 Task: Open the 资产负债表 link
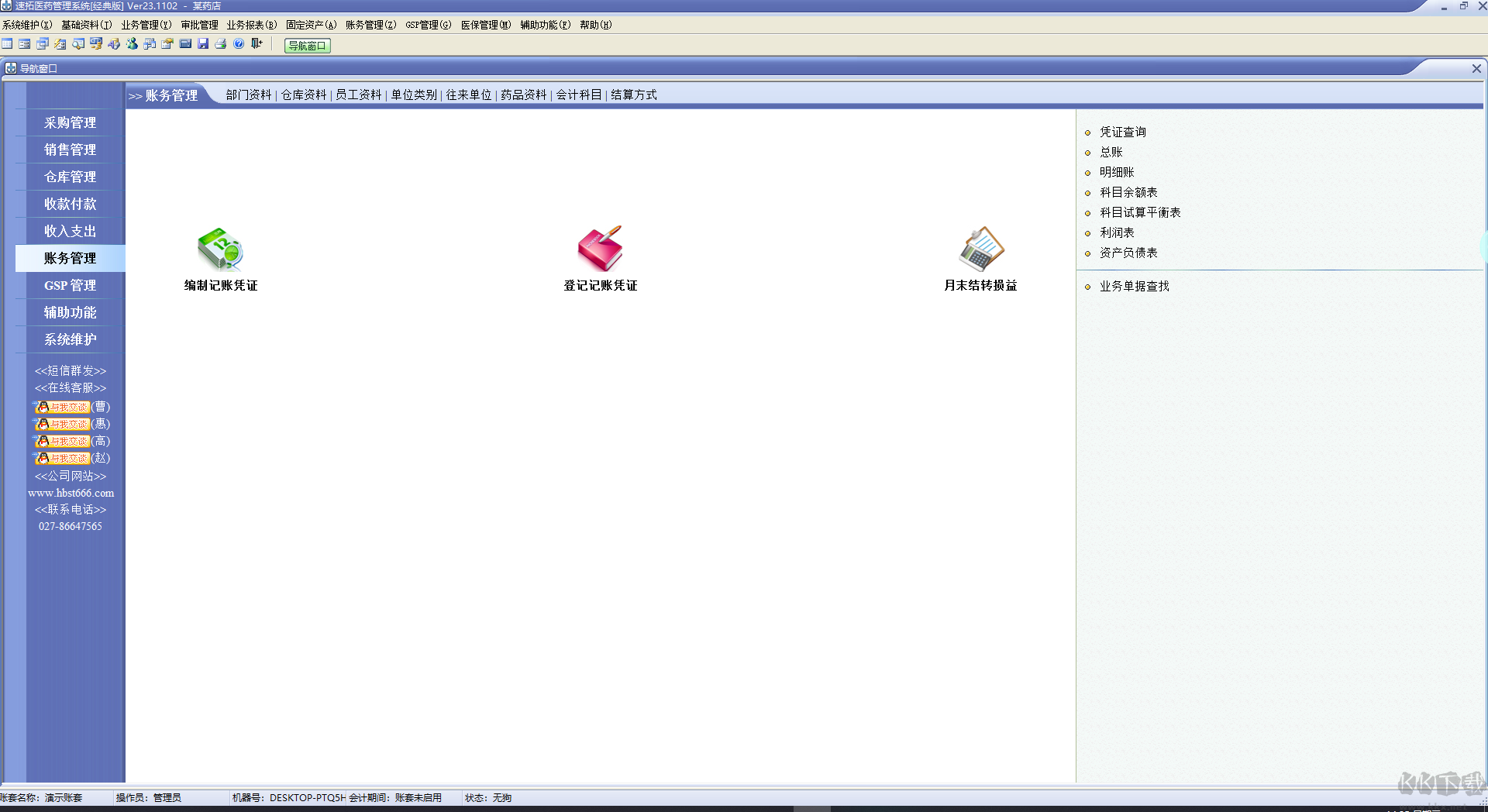(1128, 253)
